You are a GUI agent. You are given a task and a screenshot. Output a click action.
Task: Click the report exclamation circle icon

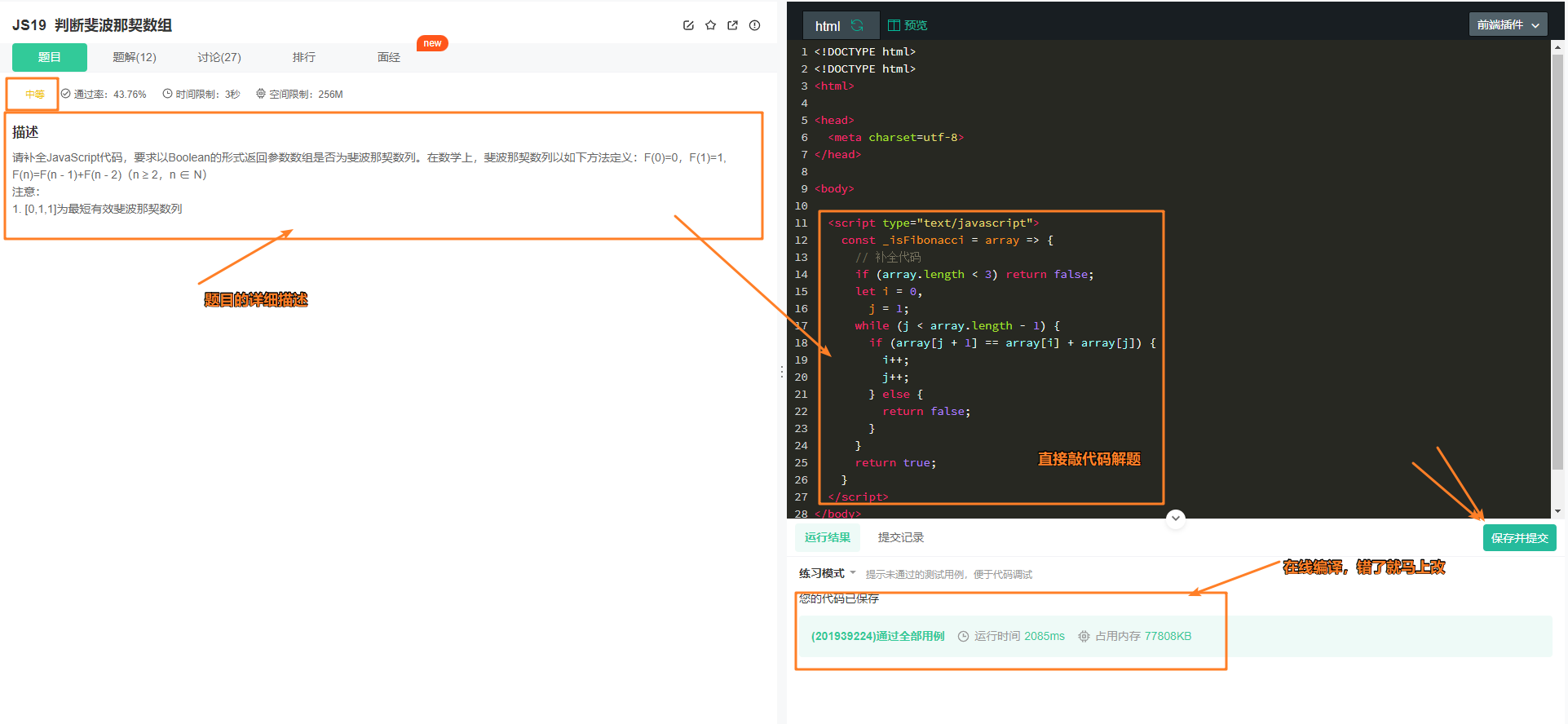coord(754,25)
